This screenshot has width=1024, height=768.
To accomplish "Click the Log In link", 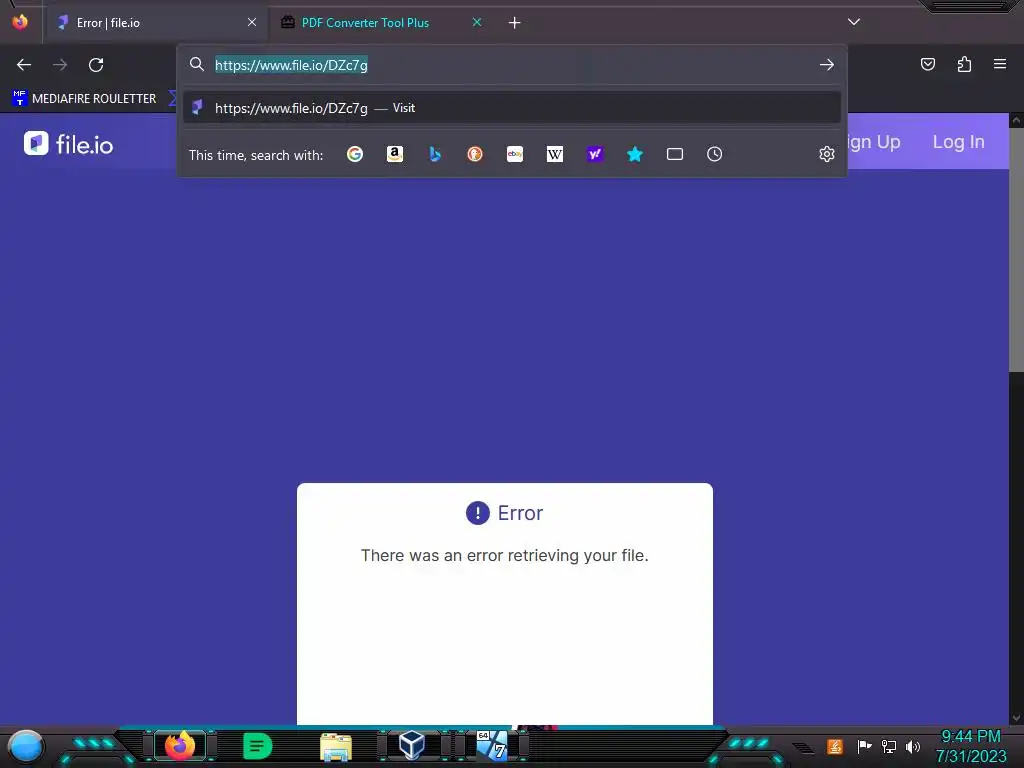I will pyautogui.click(x=958, y=142).
